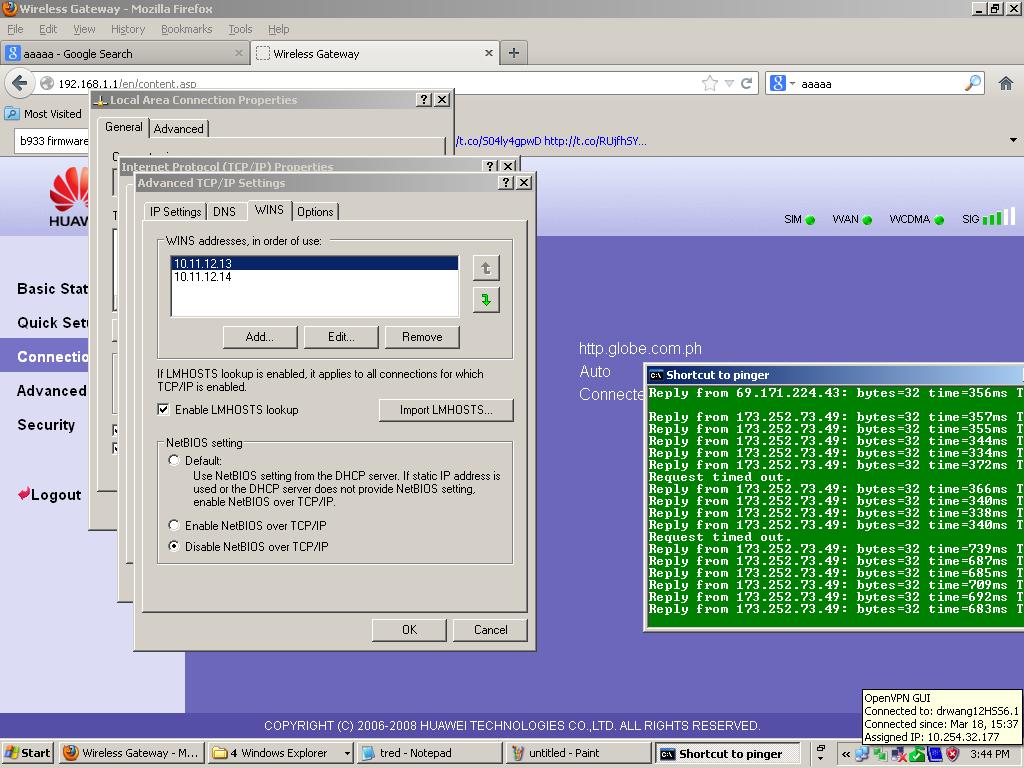Open the Advanced tab in Local Area Connection Properties
Image resolution: width=1024 pixels, height=768 pixels.
[x=178, y=129]
